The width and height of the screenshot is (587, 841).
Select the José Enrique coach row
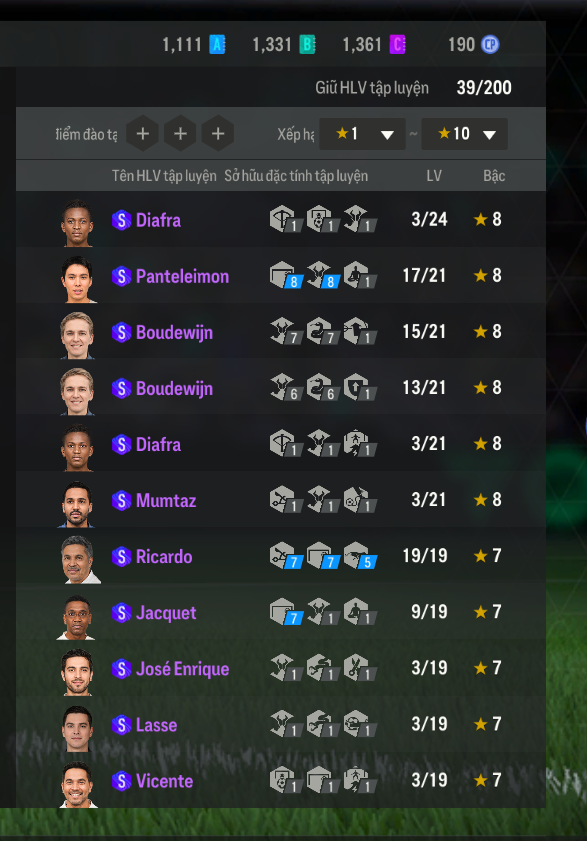[x=281, y=669]
